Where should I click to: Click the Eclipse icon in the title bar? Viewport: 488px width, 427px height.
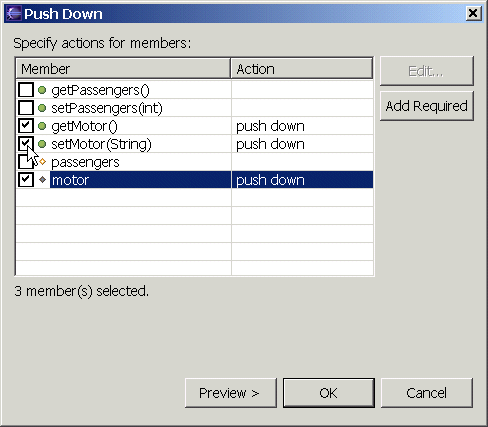[x=14, y=14]
